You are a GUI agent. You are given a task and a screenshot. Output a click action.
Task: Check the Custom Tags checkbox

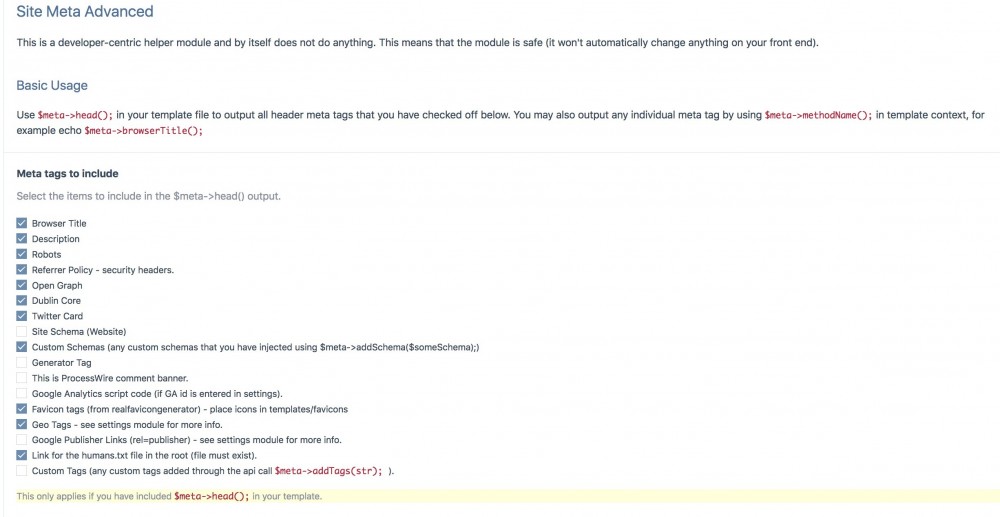point(22,470)
